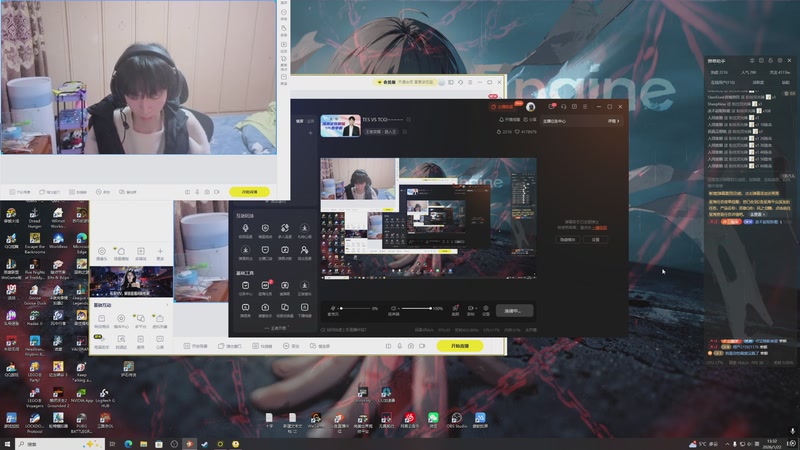Click the first item in the yellow window's bottom toolbar
The height and width of the screenshot is (450, 800).
(195, 346)
